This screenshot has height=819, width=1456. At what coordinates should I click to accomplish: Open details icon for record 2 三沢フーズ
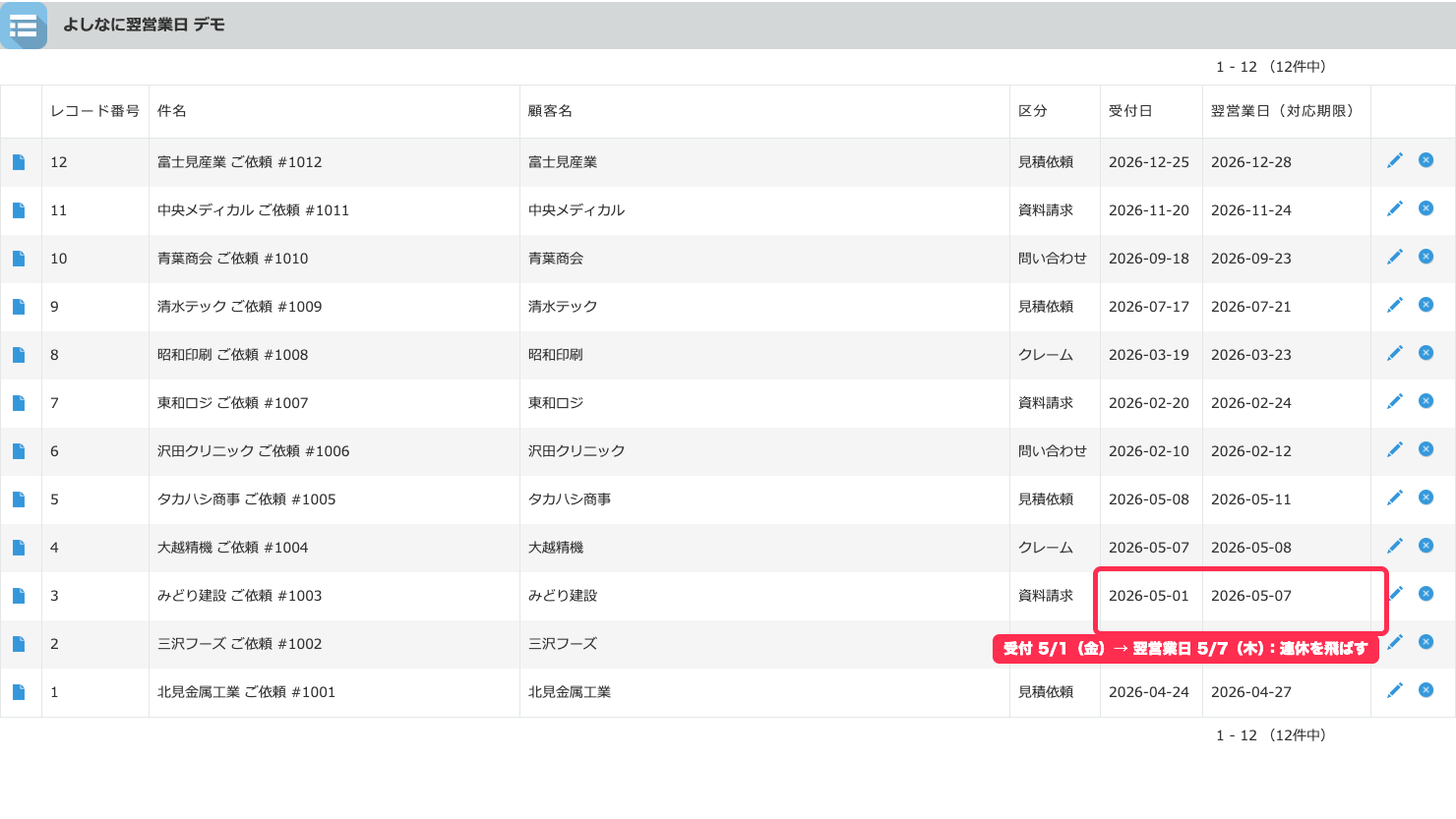point(19,644)
